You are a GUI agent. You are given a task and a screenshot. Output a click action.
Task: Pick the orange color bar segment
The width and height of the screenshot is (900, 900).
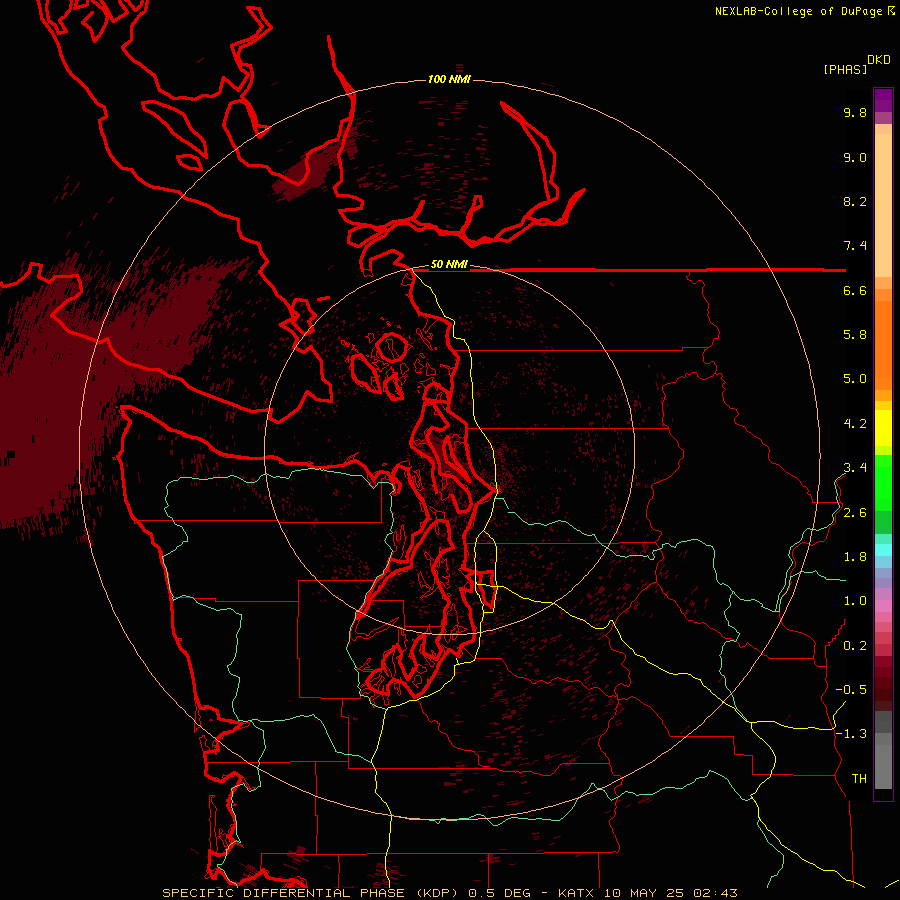pyautogui.click(x=883, y=345)
